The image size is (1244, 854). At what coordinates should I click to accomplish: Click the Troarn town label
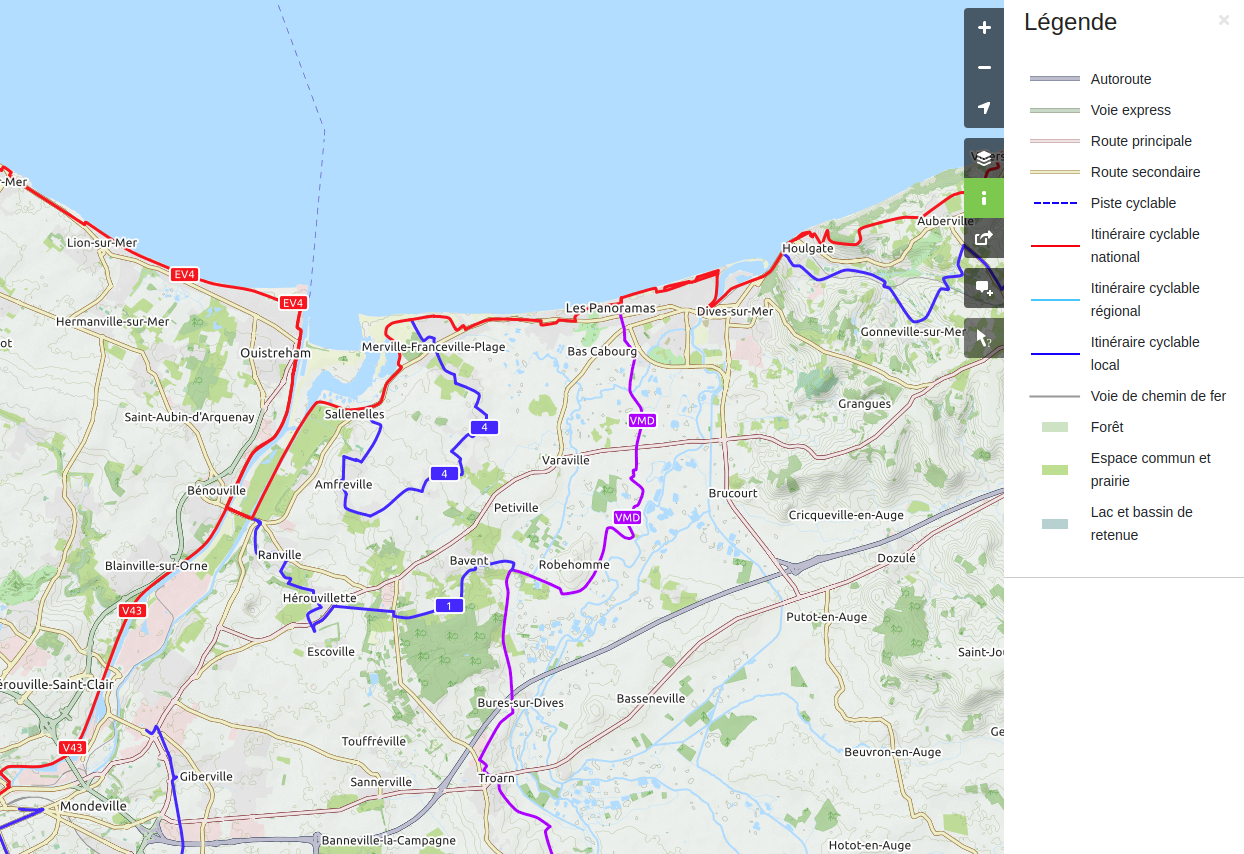pos(496,777)
